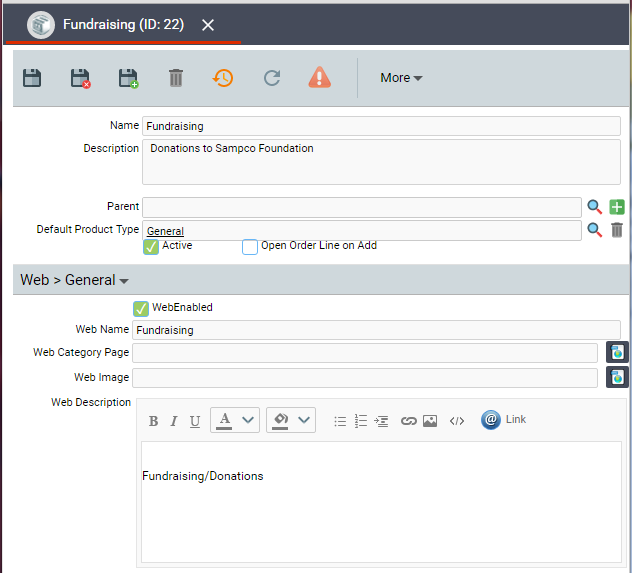
Task: Refresh the record with the reload icon
Action: click(x=272, y=78)
